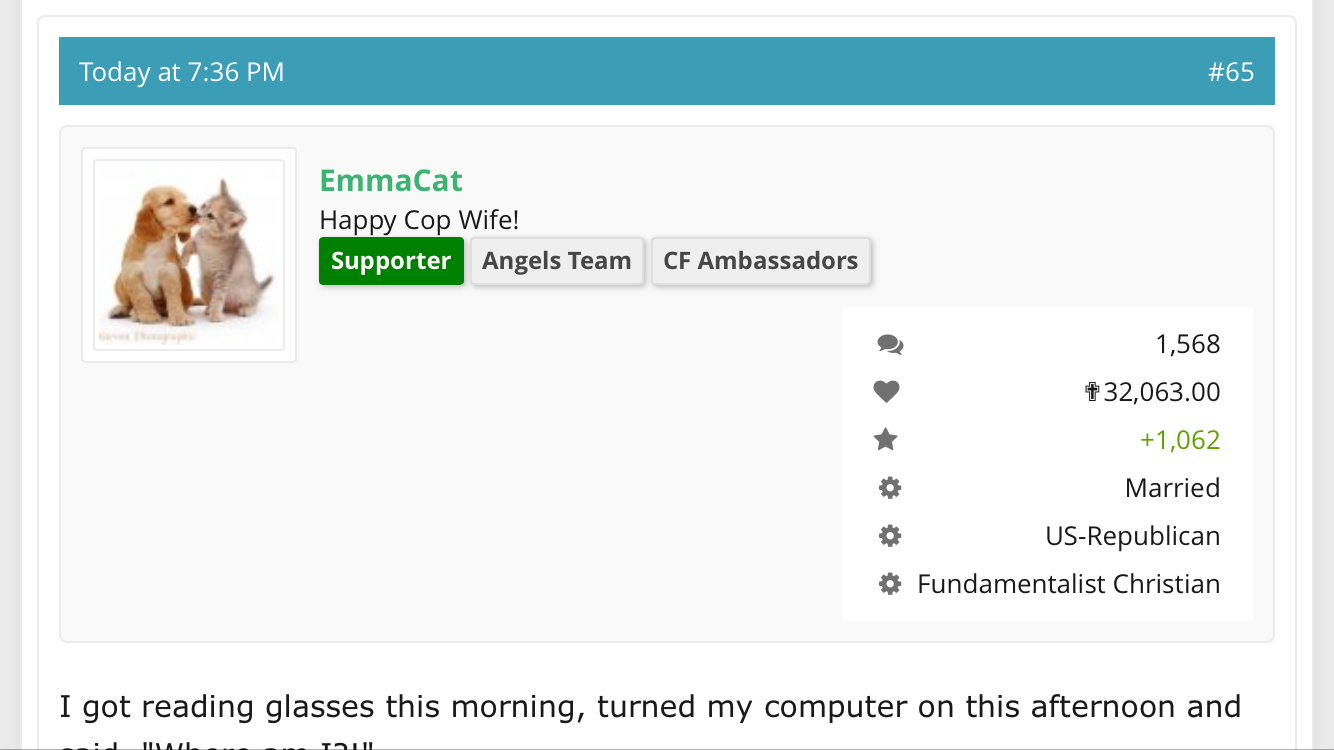
Task: Click the gear icon beside Fundamentalist Christian
Action: pyautogui.click(x=890, y=584)
